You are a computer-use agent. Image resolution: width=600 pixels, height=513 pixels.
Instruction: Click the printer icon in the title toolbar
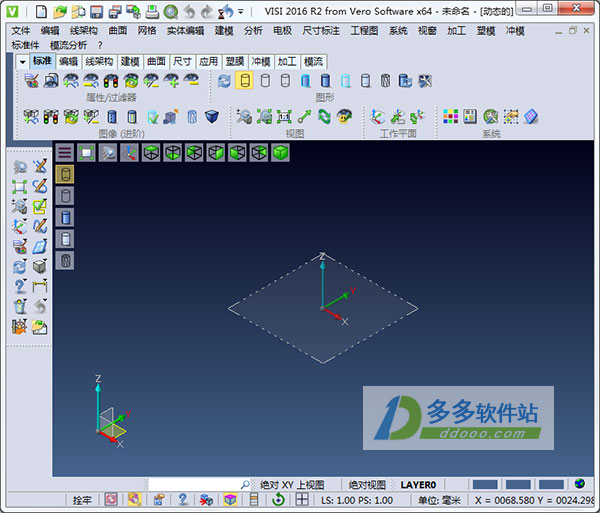[x=152, y=11]
